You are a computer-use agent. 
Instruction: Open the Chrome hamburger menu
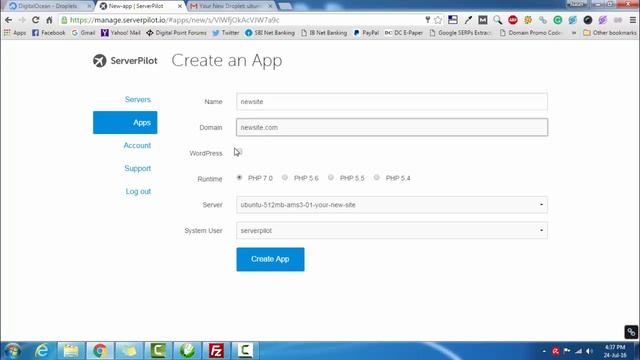[633, 20]
